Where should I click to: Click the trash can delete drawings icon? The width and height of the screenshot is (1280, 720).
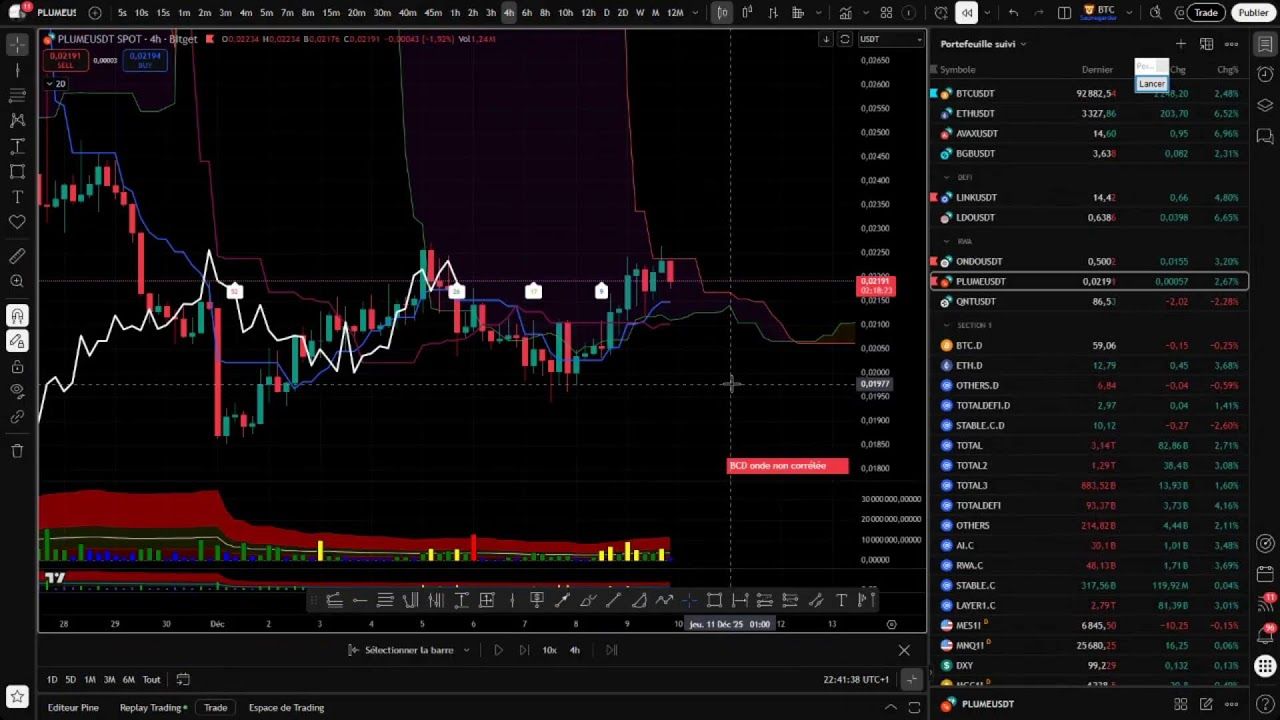[17, 451]
